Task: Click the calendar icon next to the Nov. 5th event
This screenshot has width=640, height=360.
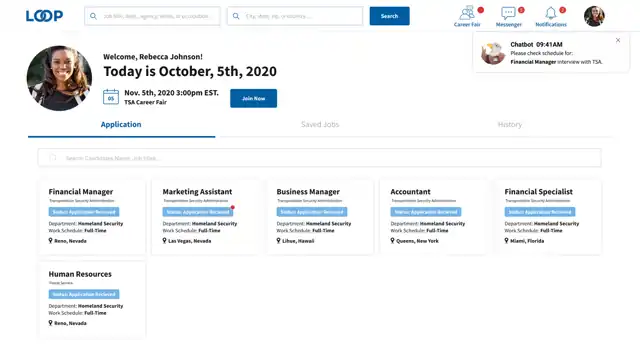Action: [x=111, y=97]
